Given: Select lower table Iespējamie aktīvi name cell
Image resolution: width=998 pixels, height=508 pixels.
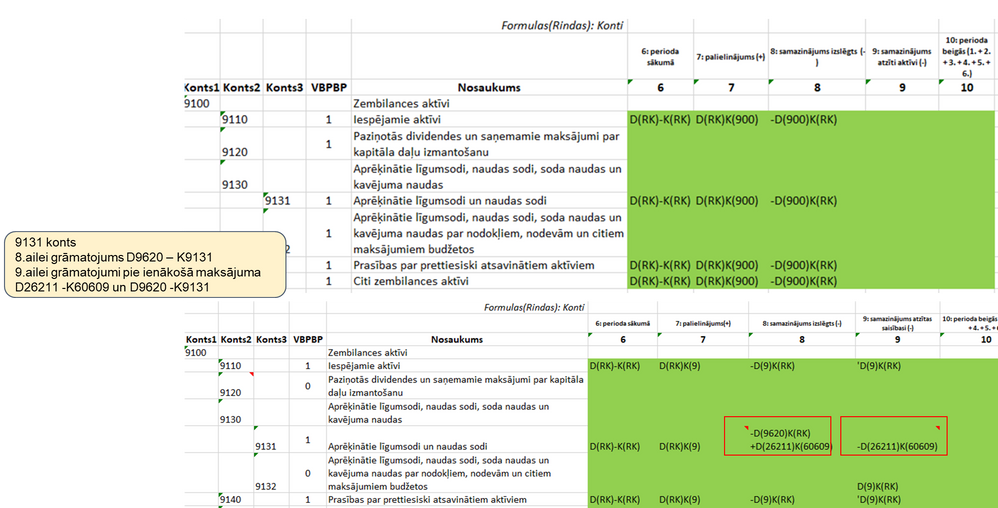Looking at the screenshot, I should 457,366.
